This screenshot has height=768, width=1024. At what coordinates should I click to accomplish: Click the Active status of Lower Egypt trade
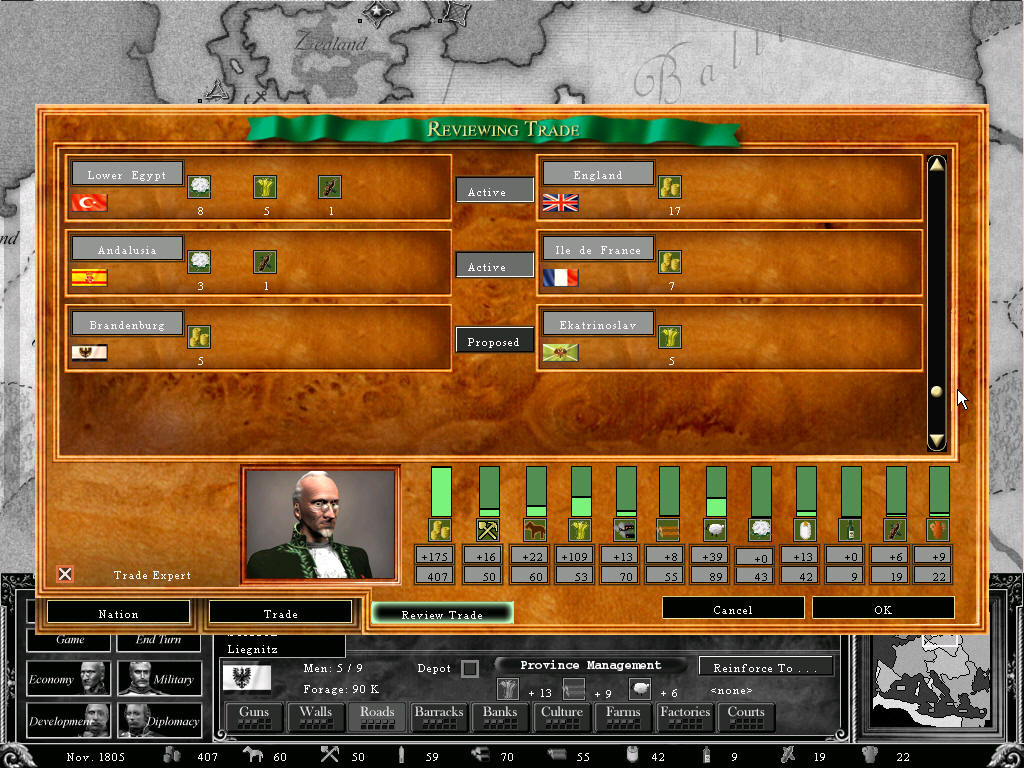pyautogui.click(x=494, y=191)
